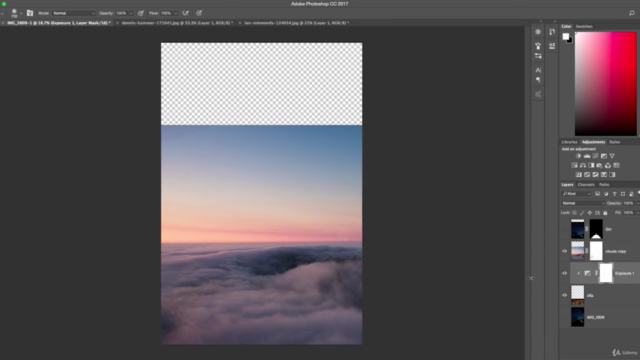Filter layers by adjustment layers
Viewport: 640px width, 360px height.
[606, 194]
